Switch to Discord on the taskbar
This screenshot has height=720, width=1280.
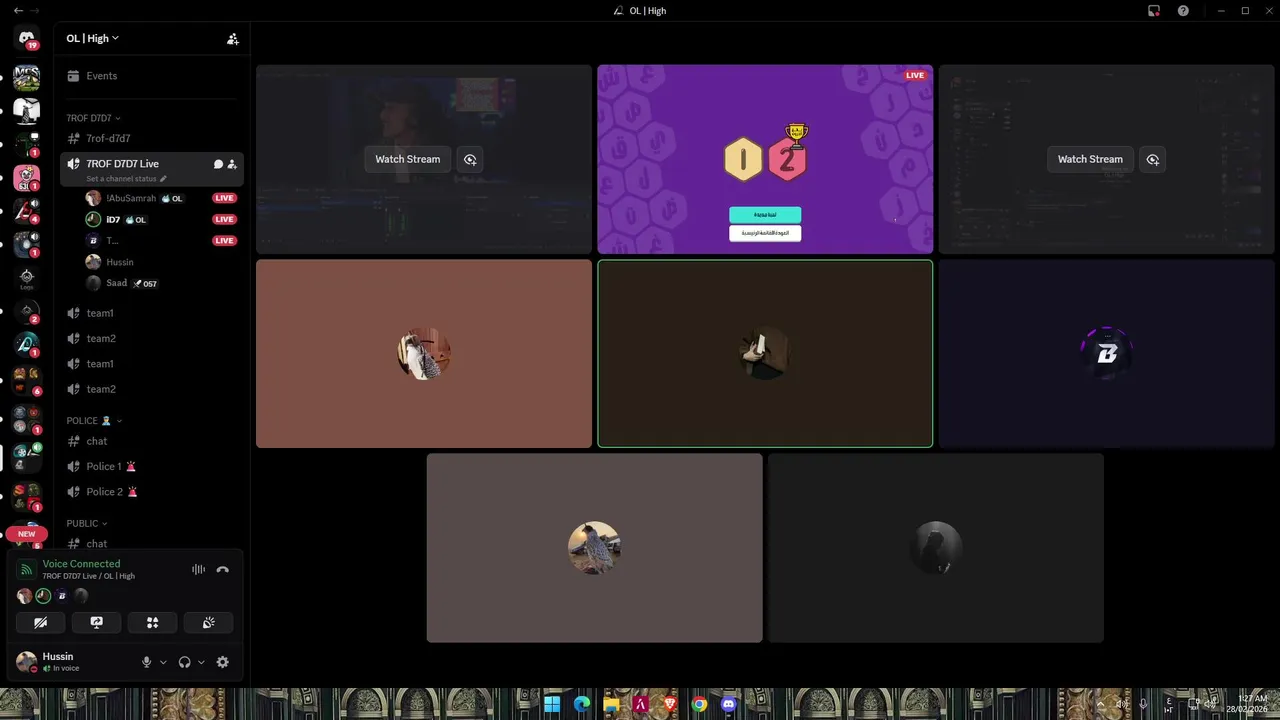pos(729,704)
